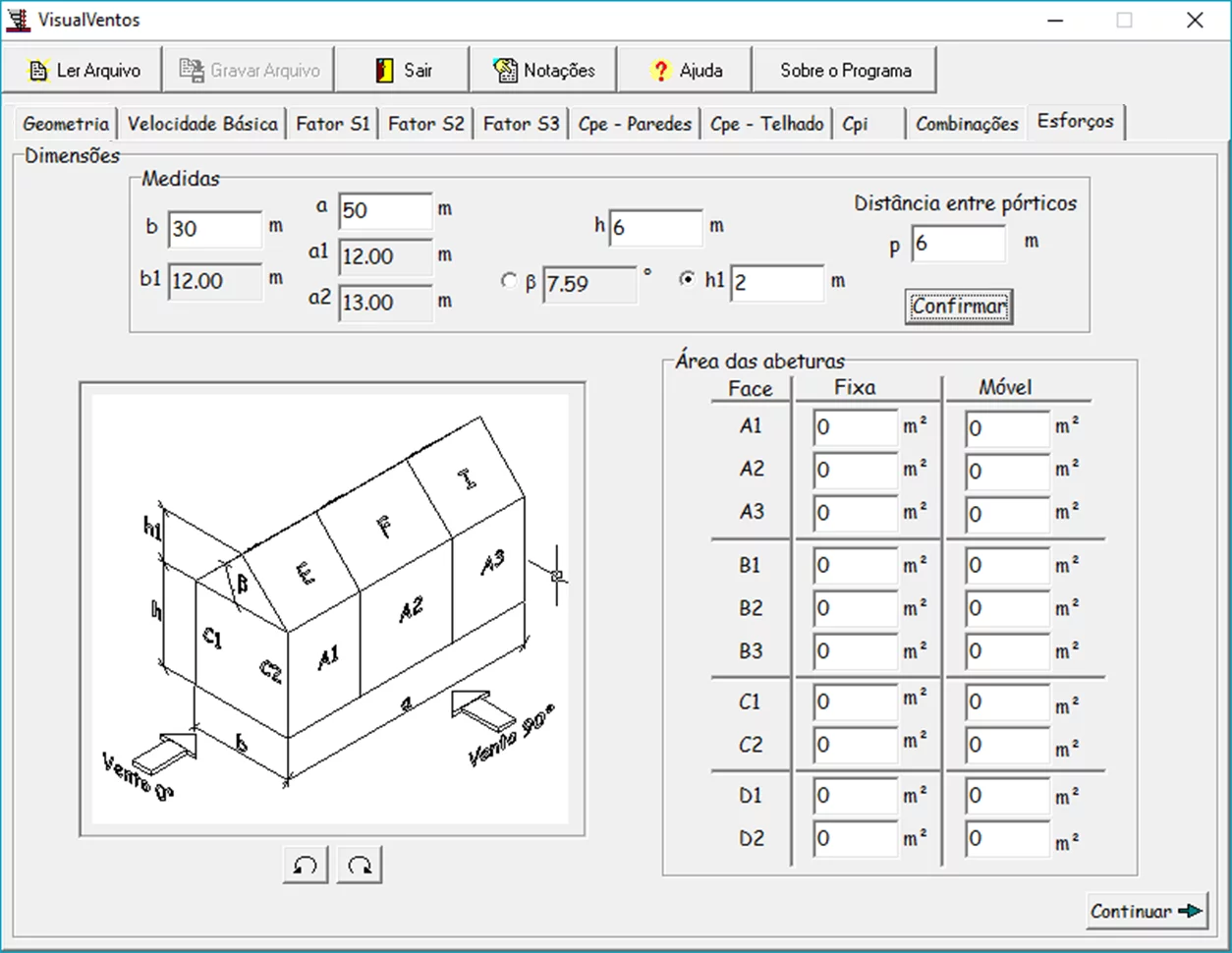Click the Face column header
The width and height of the screenshot is (1232, 953).
pos(751,389)
